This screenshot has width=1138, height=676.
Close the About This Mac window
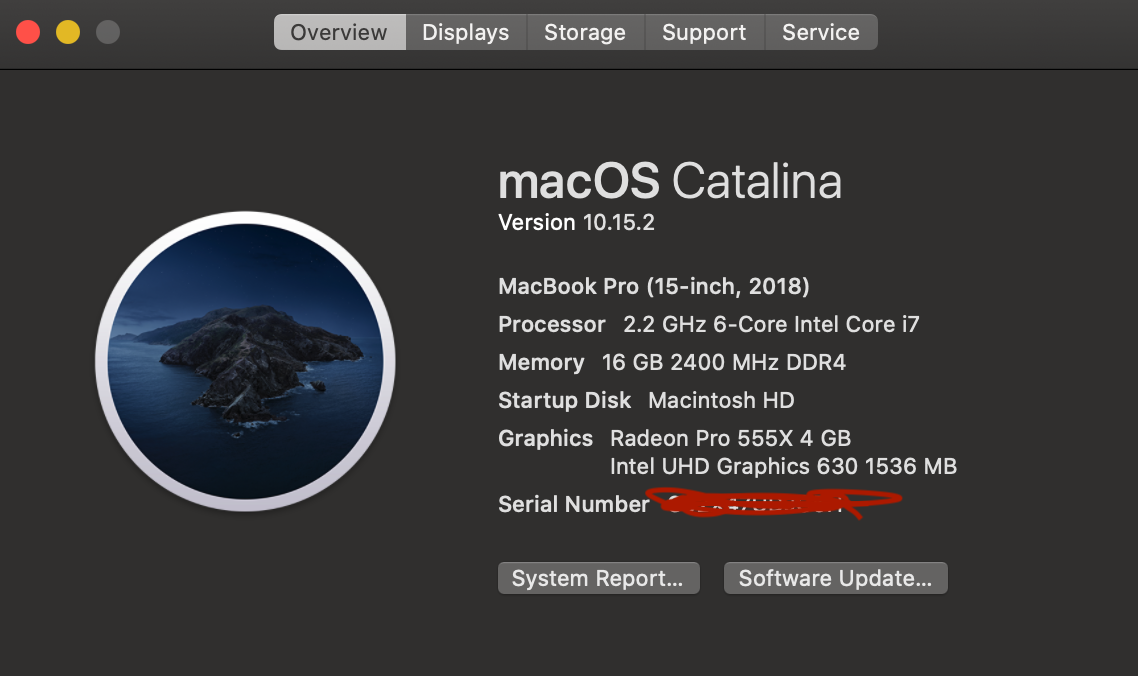tap(28, 32)
